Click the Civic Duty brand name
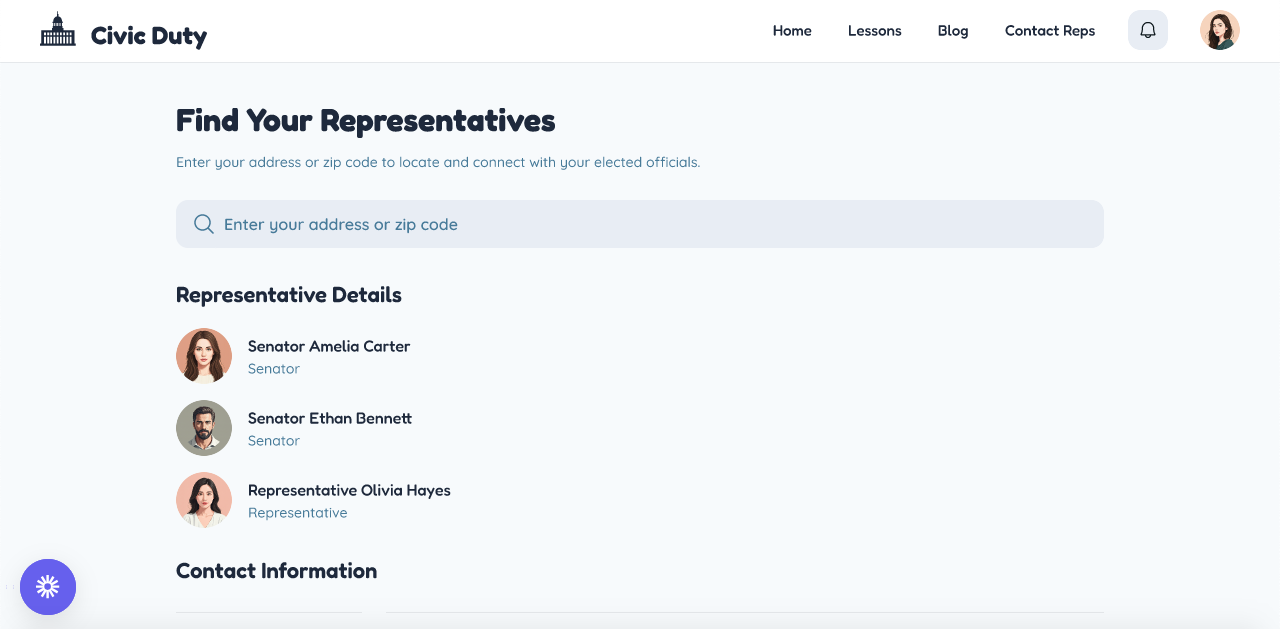 tap(149, 36)
